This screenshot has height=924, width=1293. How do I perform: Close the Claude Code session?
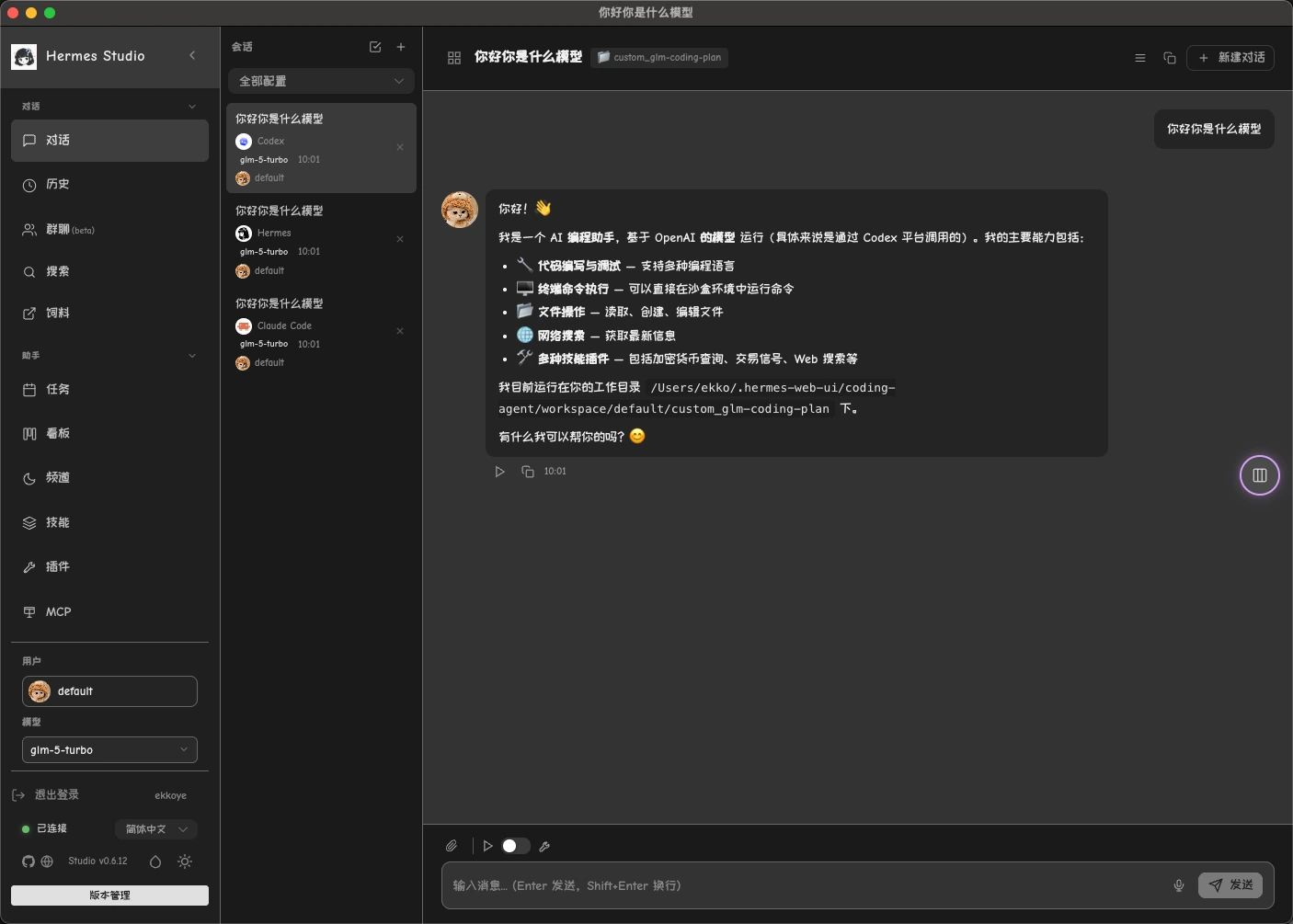click(x=400, y=331)
